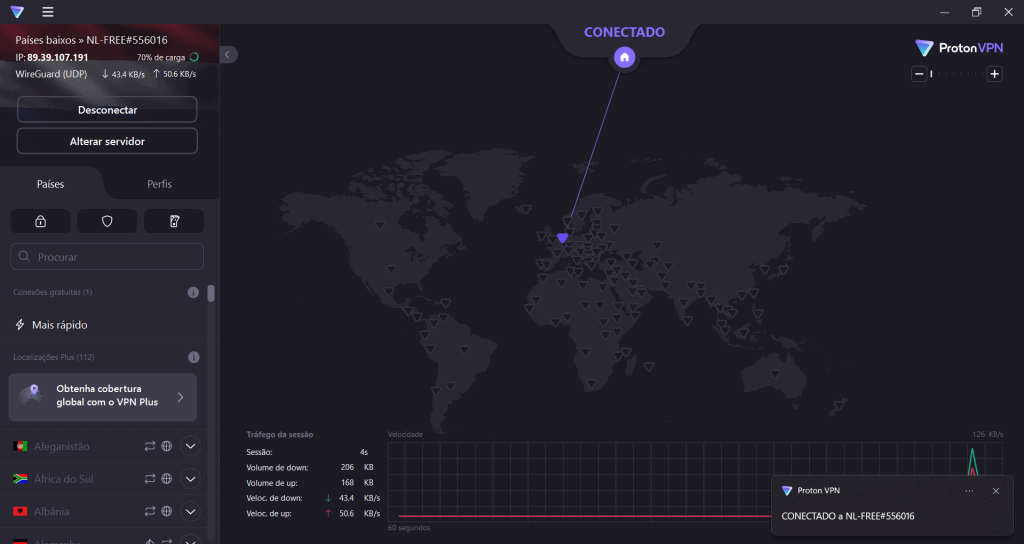Select the Afeganistão country row
The image size is (1024, 544).
pyautogui.click(x=103, y=446)
